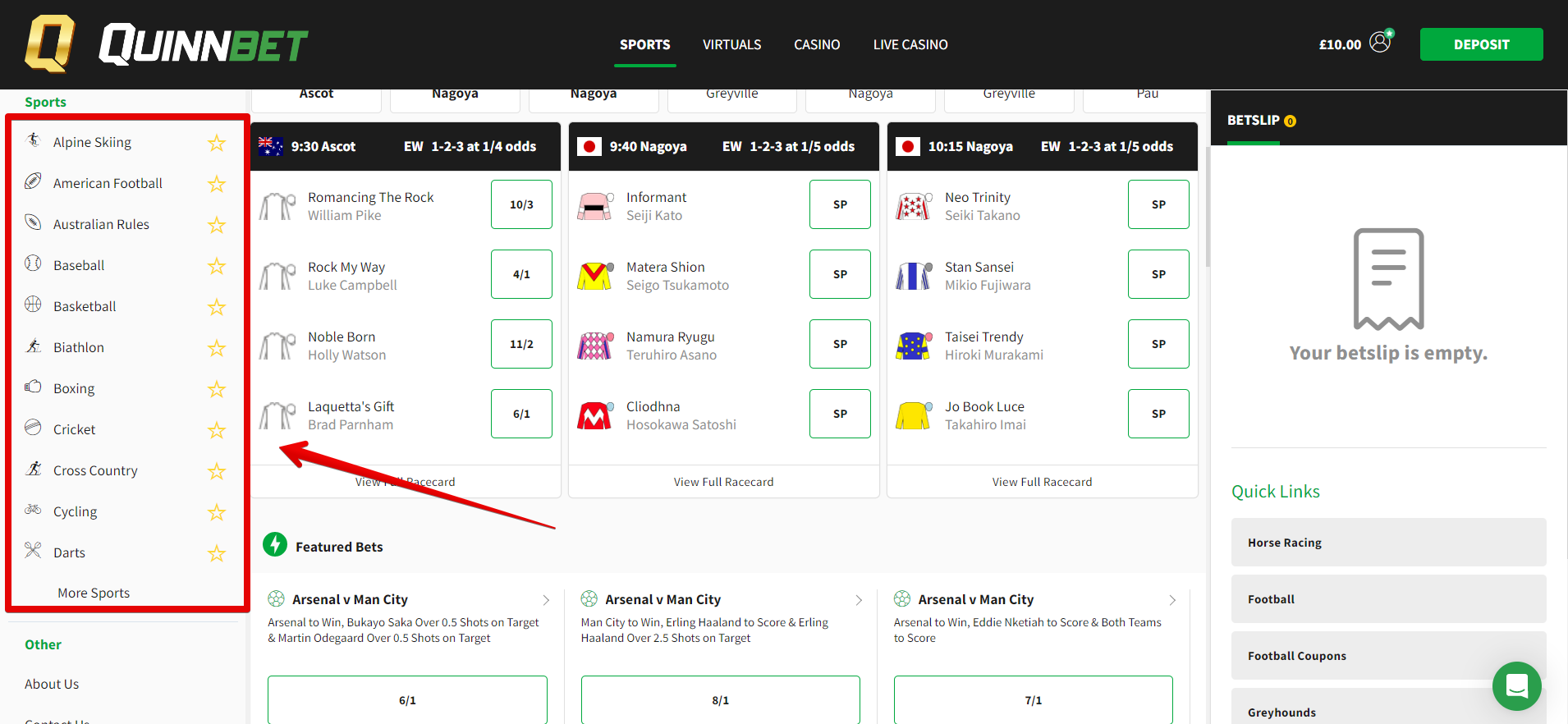Expand Haaland Arsenal v Man City bet chevron
The width and height of the screenshot is (1568, 724).
click(859, 600)
